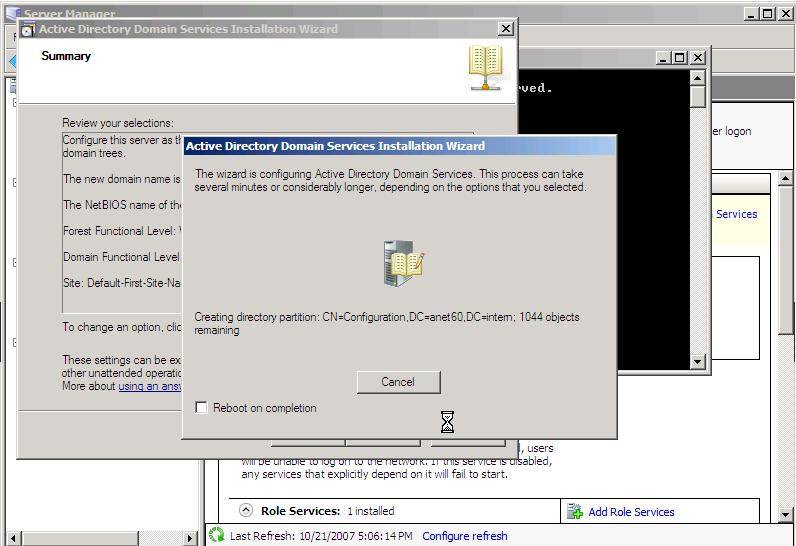Click the Summary wizard title bar icon
Image resolution: width=796 pixels, height=546 pixels.
point(28,29)
